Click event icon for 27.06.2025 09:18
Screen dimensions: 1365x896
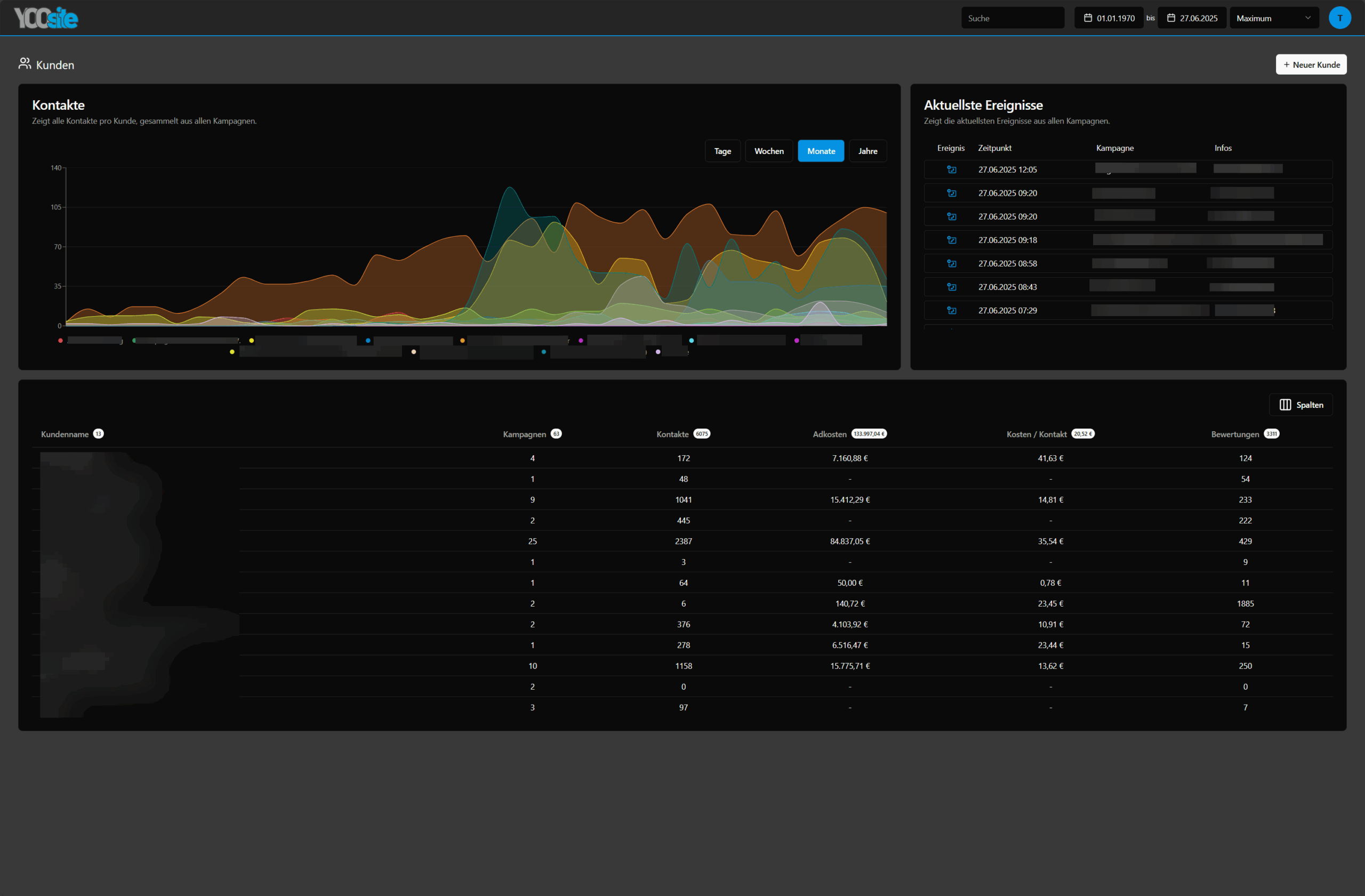[951, 240]
